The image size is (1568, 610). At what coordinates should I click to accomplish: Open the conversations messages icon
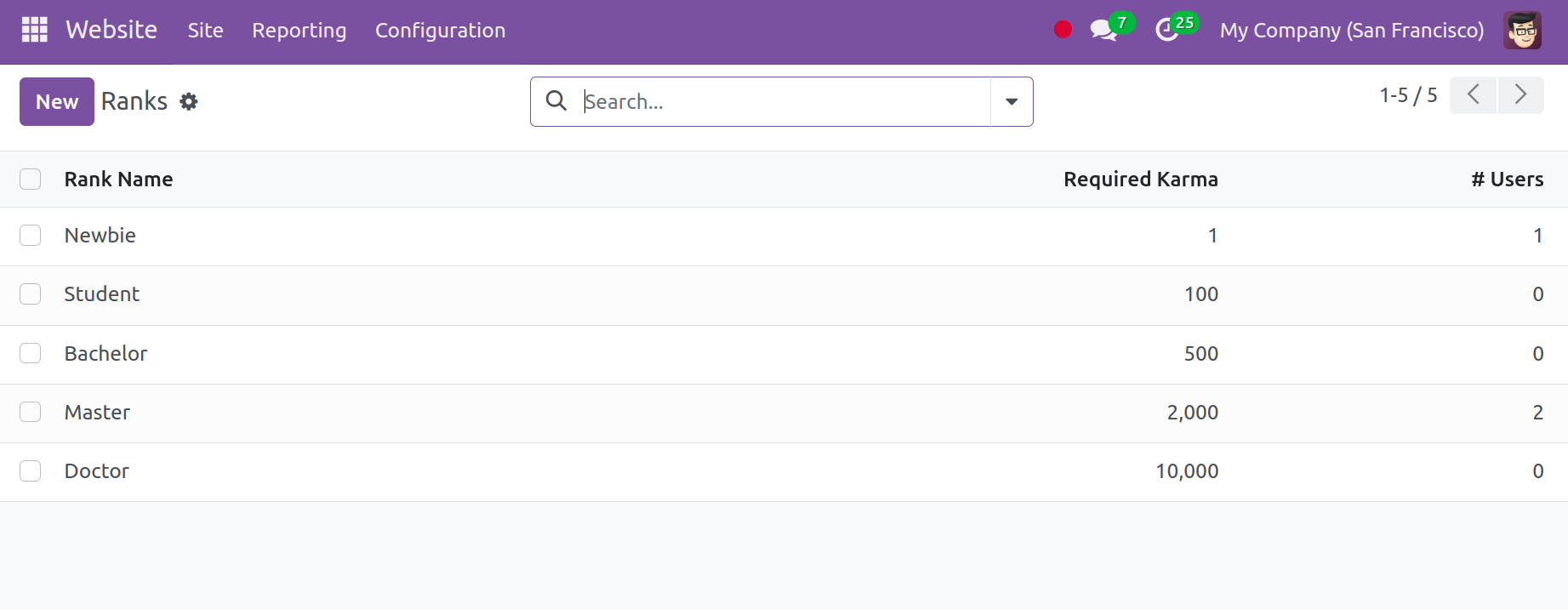click(x=1103, y=31)
